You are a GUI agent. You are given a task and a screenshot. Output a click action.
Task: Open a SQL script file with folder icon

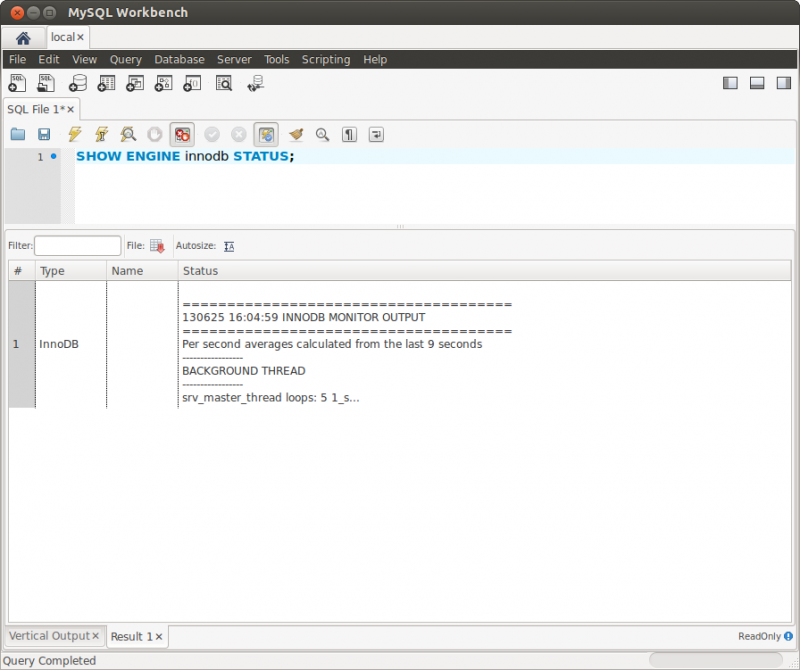17,134
